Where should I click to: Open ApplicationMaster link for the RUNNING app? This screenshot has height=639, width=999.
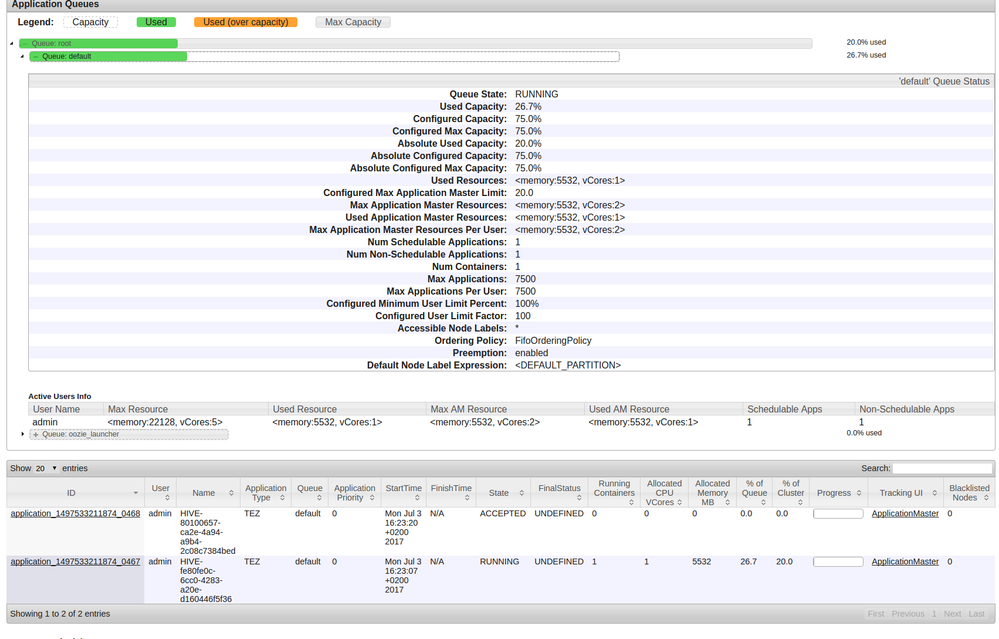905,562
